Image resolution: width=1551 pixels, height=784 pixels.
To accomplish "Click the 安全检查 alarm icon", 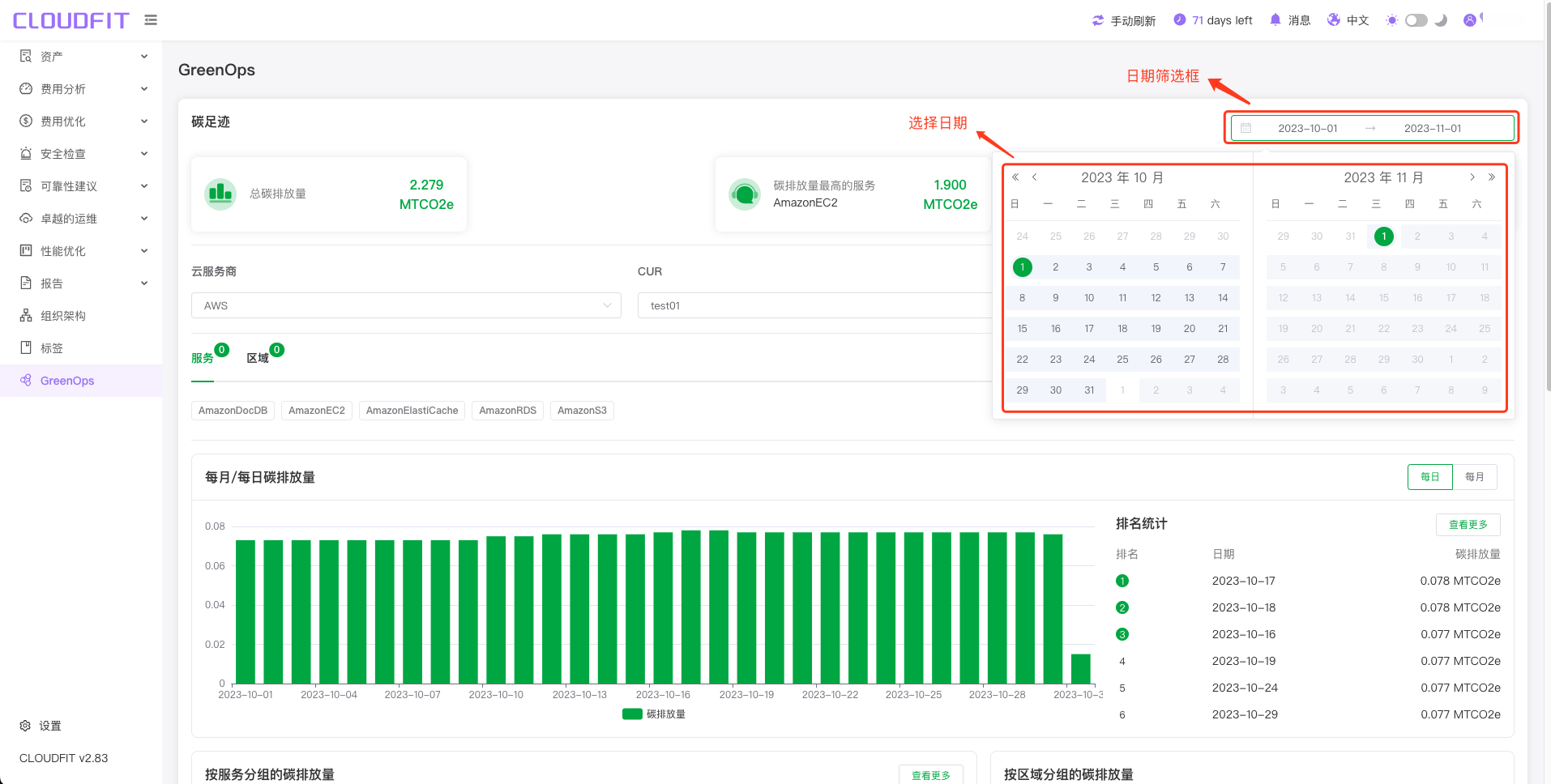I will (26, 153).
